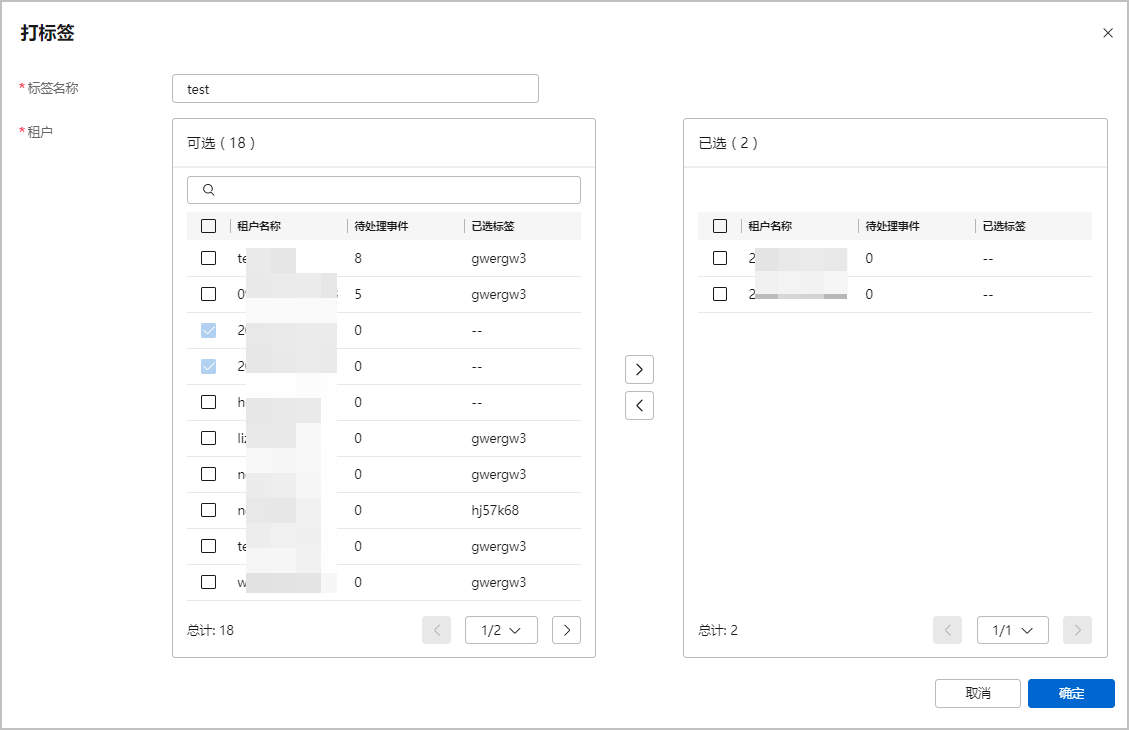Screen dimensions: 1129x730
Task: Click the 已选标签 column header in selected list
Action: tap(1004, 226)
